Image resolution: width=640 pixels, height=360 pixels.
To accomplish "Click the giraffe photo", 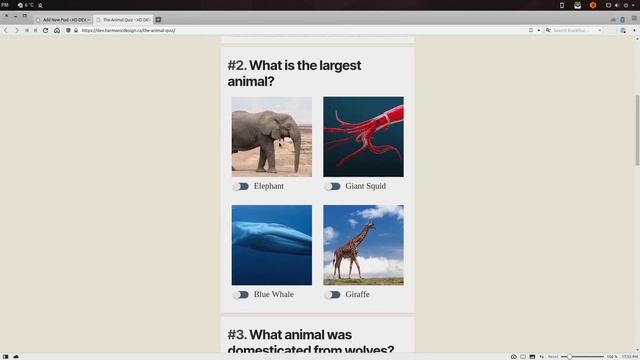I will tap(363, 245).
